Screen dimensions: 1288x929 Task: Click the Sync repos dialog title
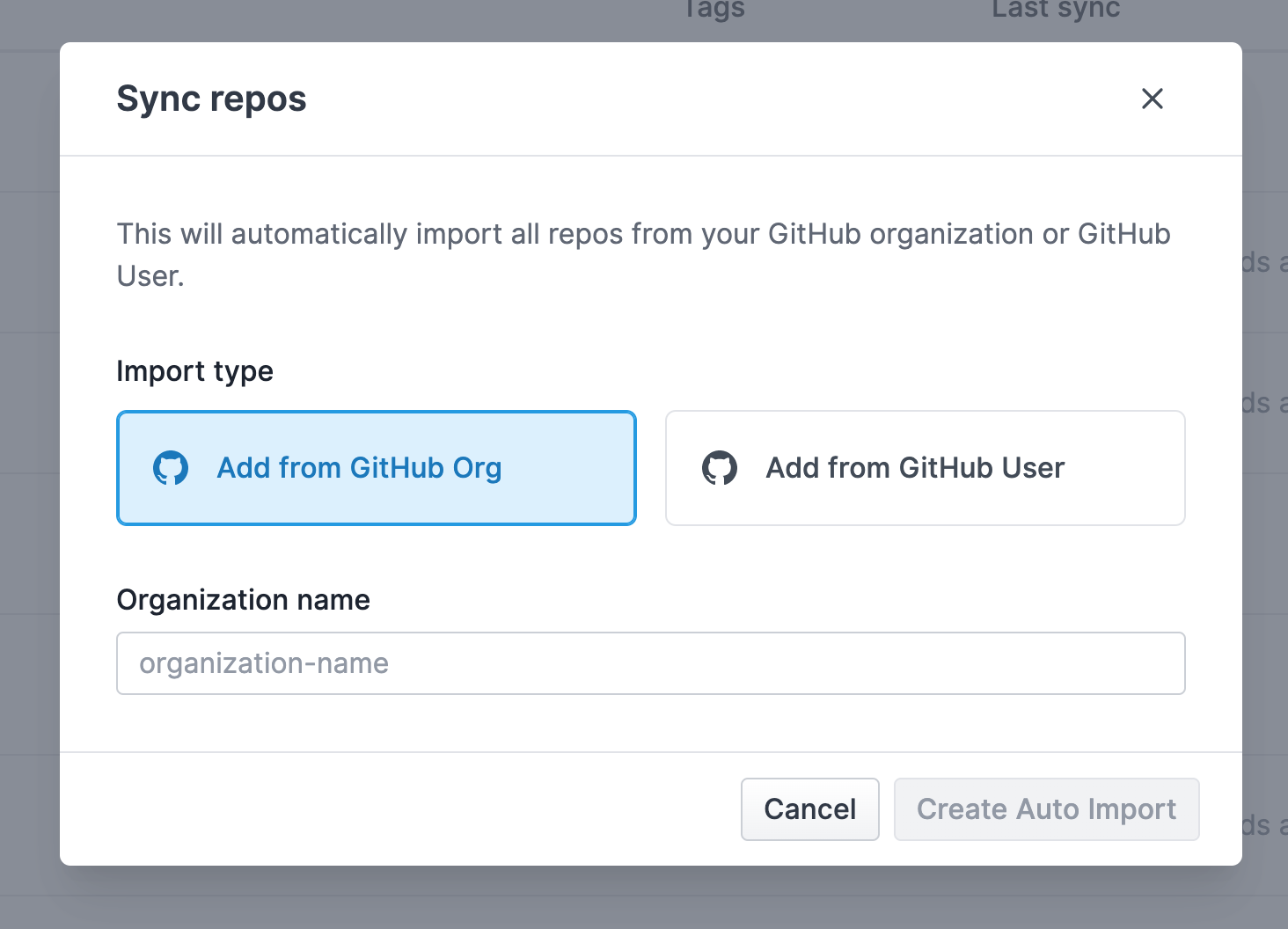click(211, 99)
